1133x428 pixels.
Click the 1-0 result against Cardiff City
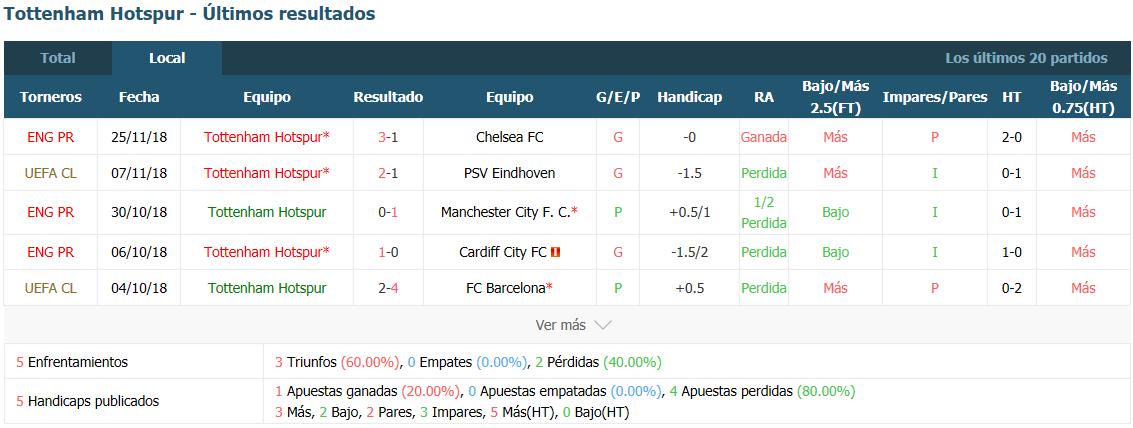tap(388, 252)
